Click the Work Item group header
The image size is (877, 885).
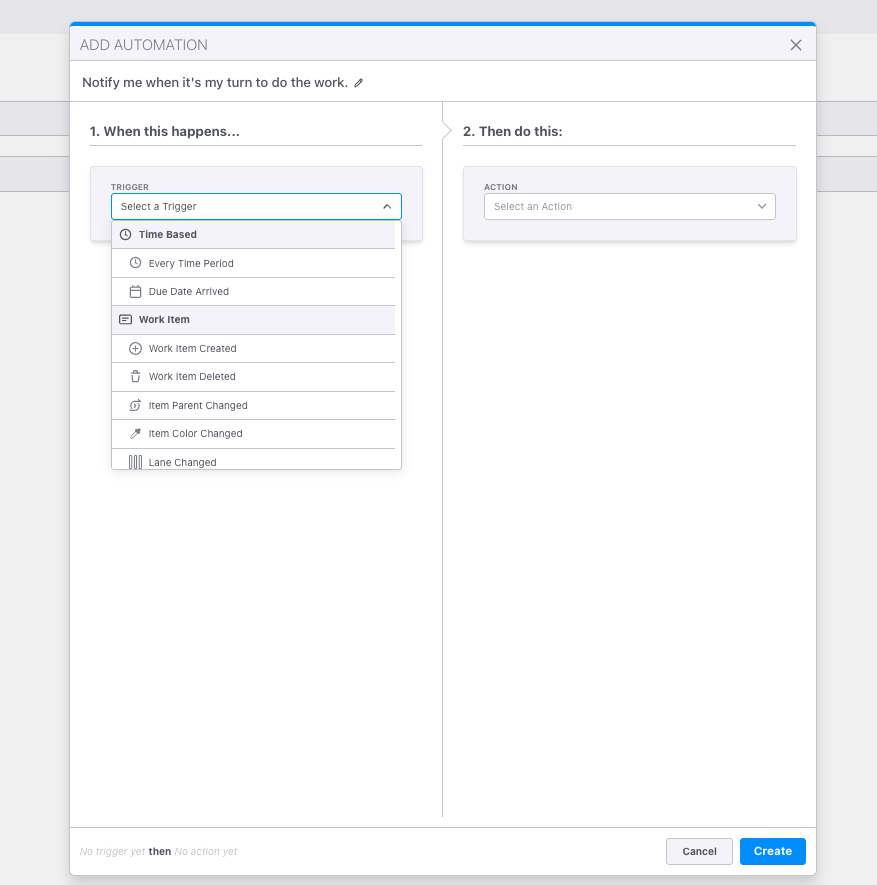click(x=164, y=320)
